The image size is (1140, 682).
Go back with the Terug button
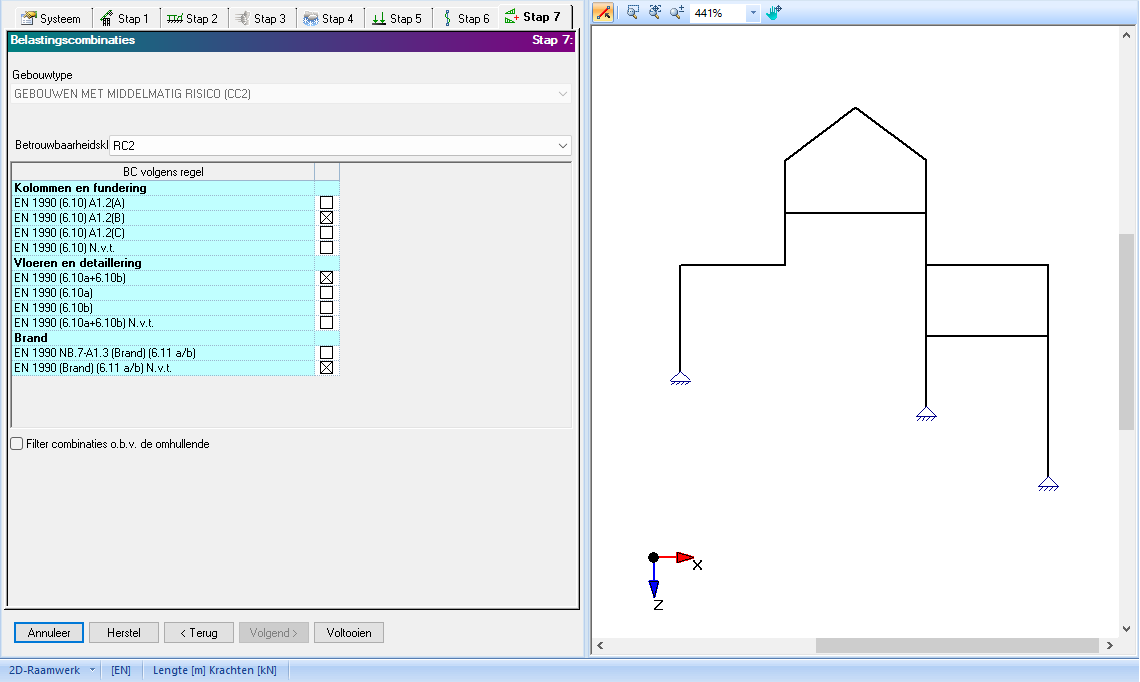pos(198,633)
